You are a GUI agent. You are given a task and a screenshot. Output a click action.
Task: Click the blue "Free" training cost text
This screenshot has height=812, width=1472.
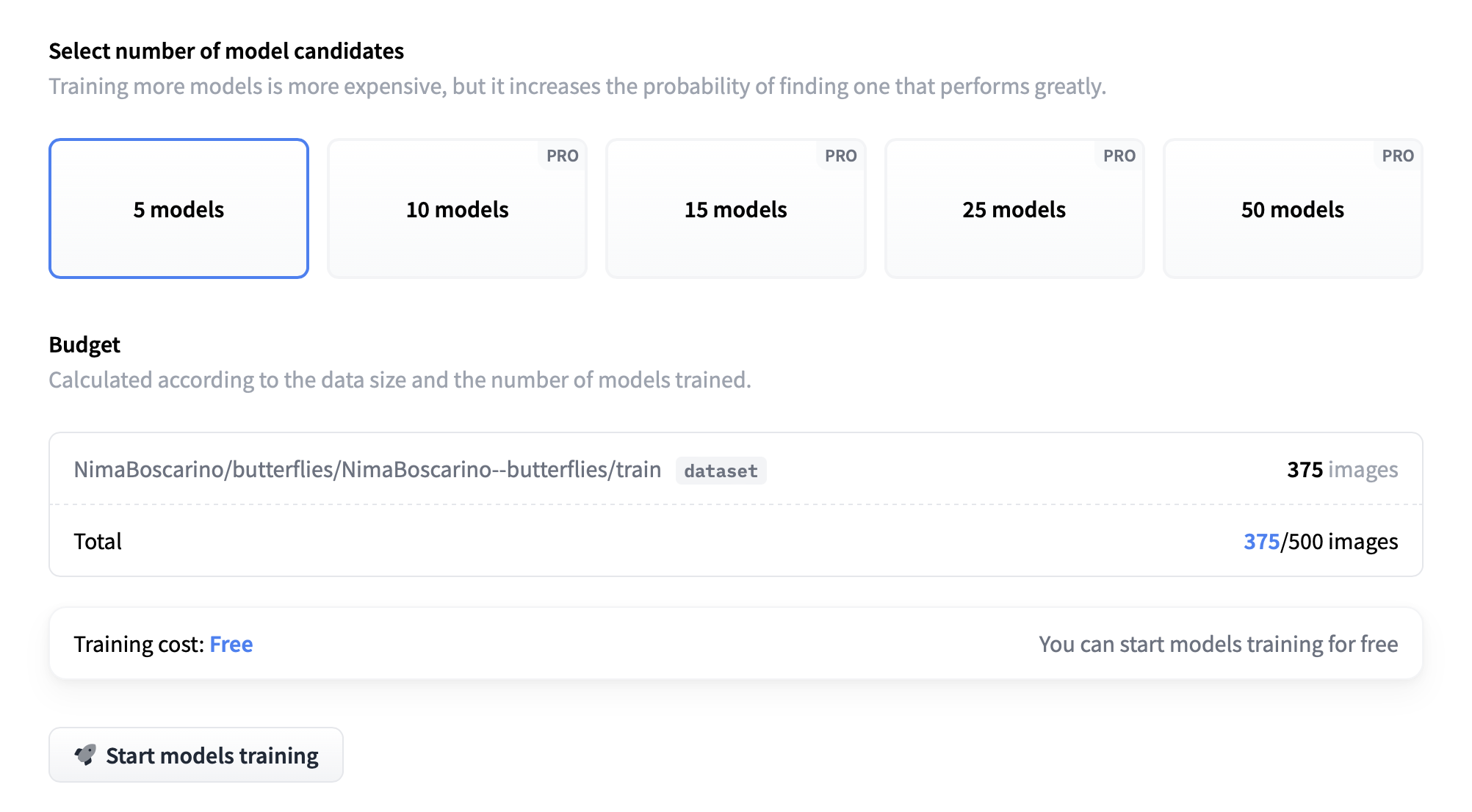pos(231,645)
